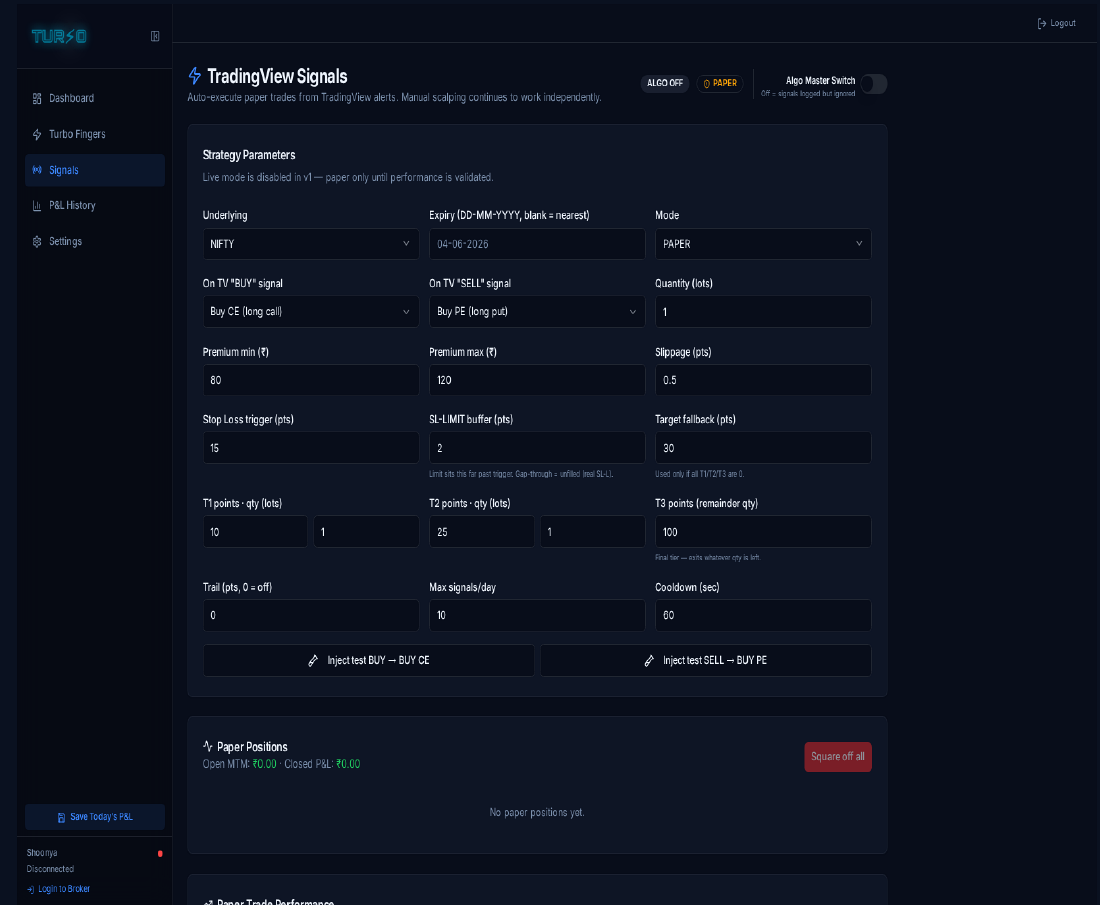The width and height of the screenshot is (1100, 905).
Task: Expand the On TV SELL signal dropdown
Action: point(537,311)
